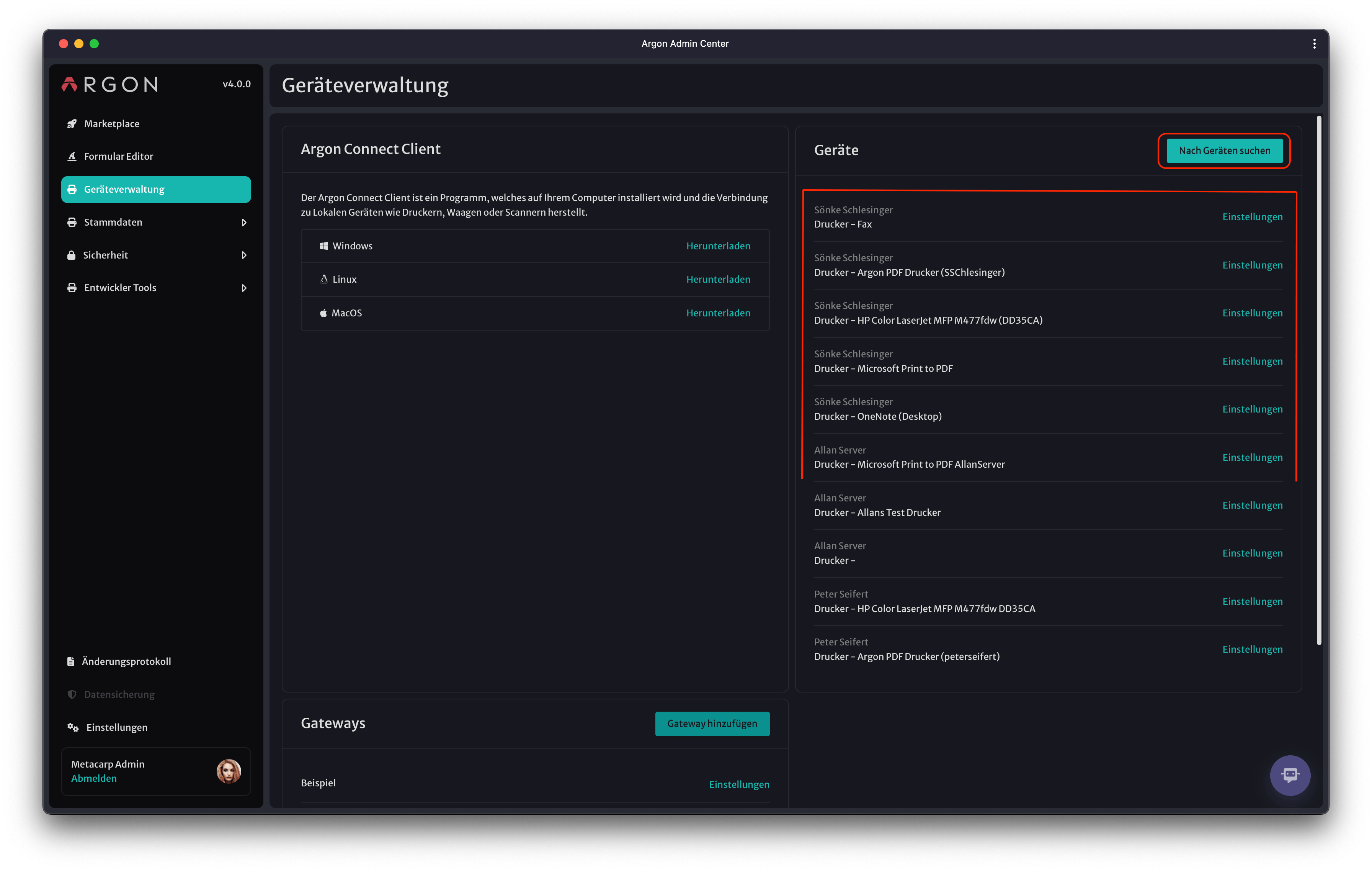This screenshot has width=1372, height=871.
Task: Open Einstellungen for Allans Test Drucker
Action: pyautogui.click(x=1252, y=506)
